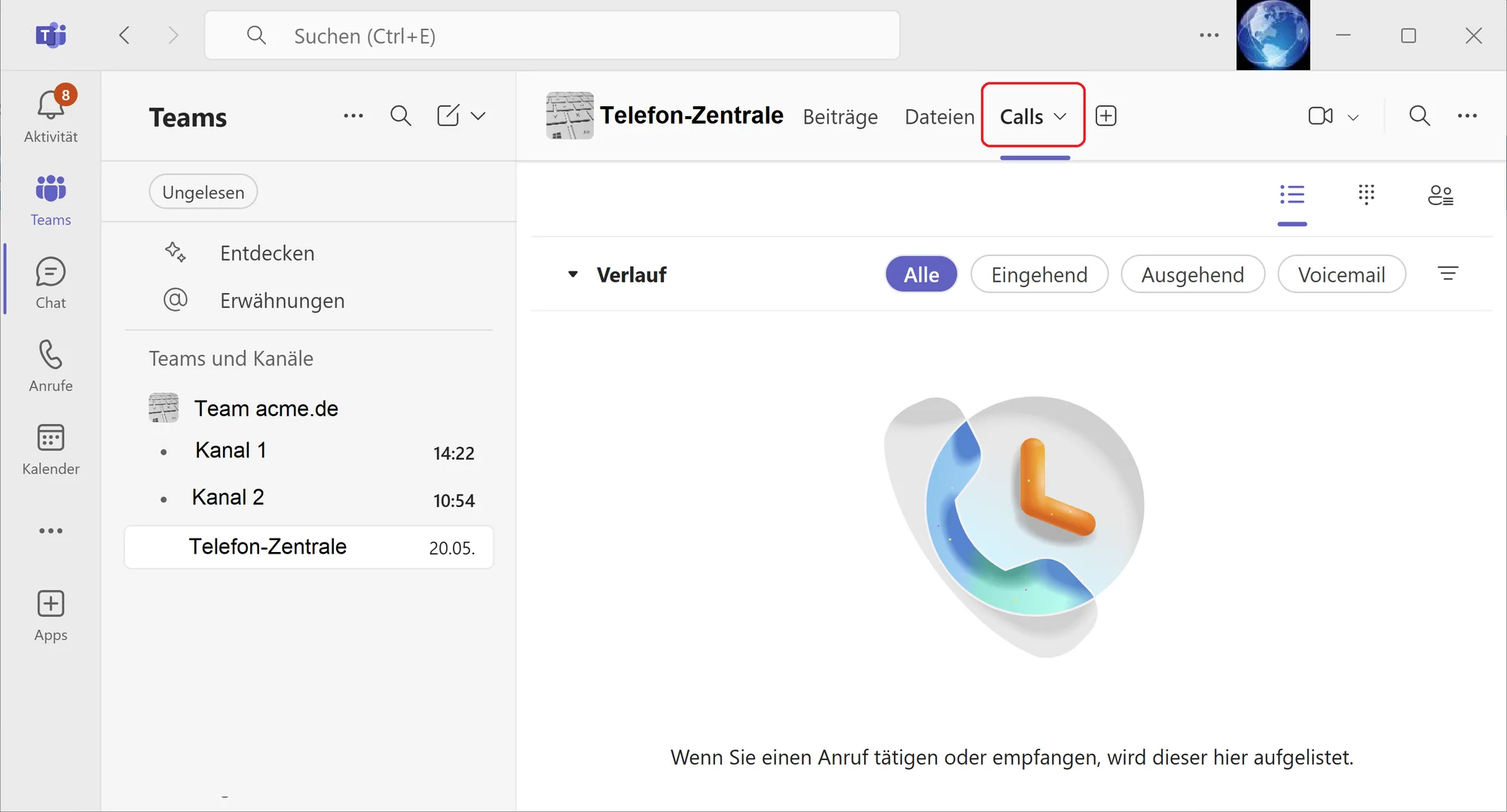This screenshot has height=812, width=1507.
Task: Open the Kalender view
Action: tap(50, 448)
